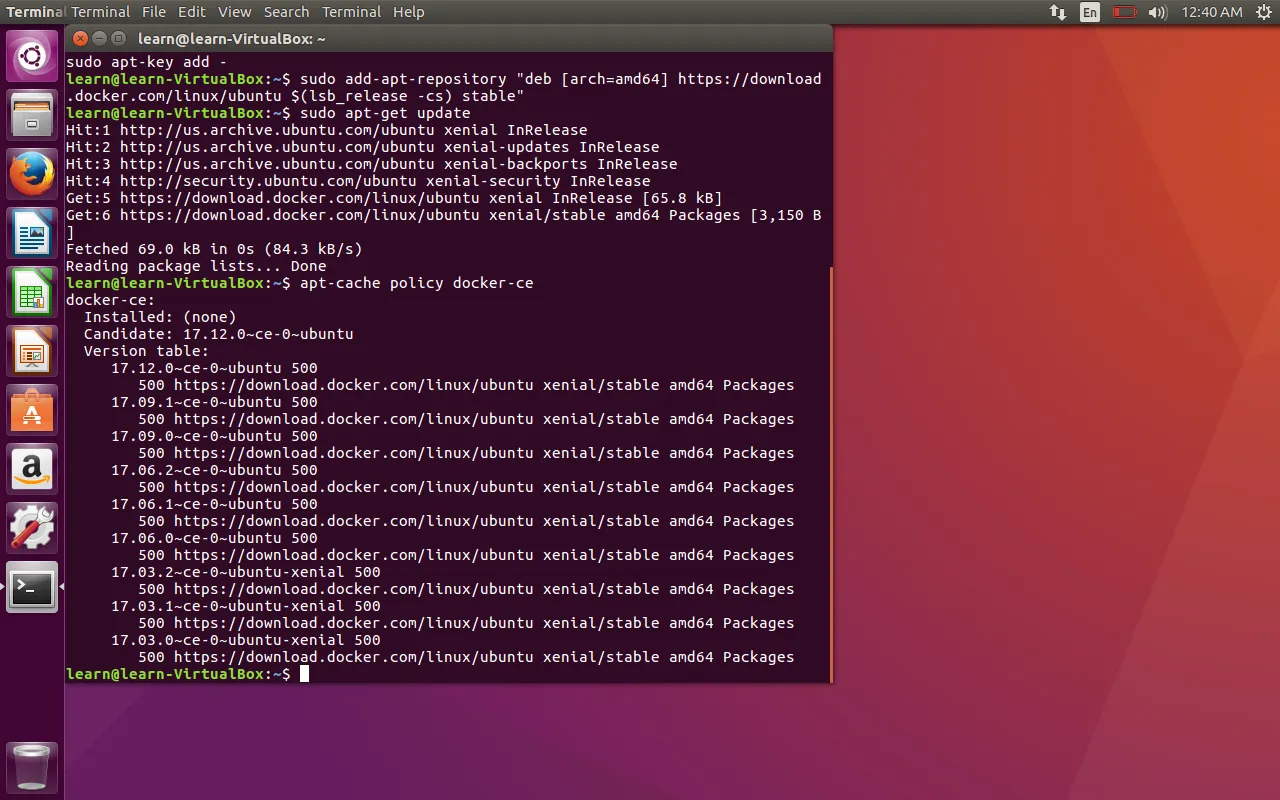This screenshot has height=800, width=1280.
Task: Open the En keyboard layout indicator
Action: point(1090,12)
